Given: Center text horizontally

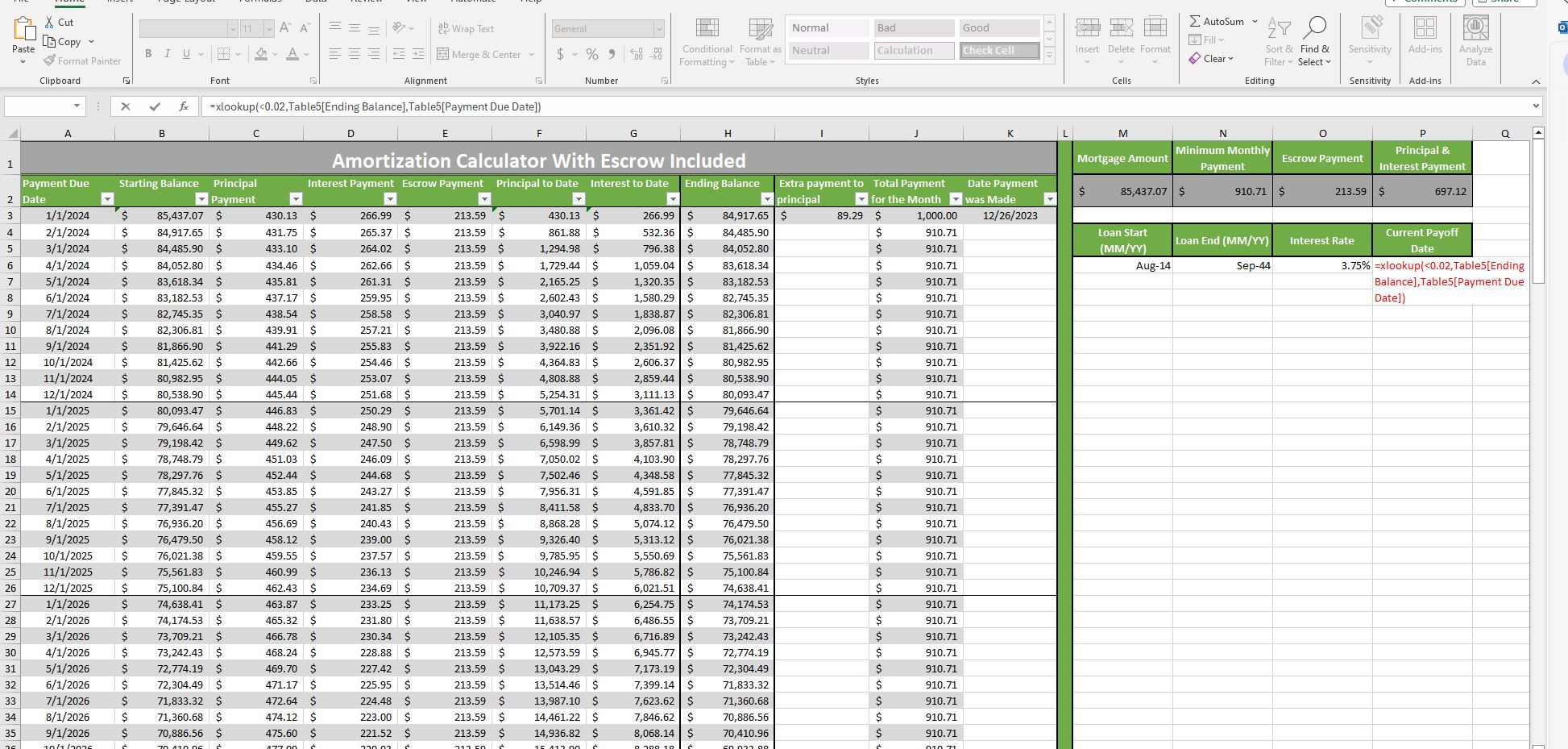Looking at the screenshot, I should coord(355,54).
